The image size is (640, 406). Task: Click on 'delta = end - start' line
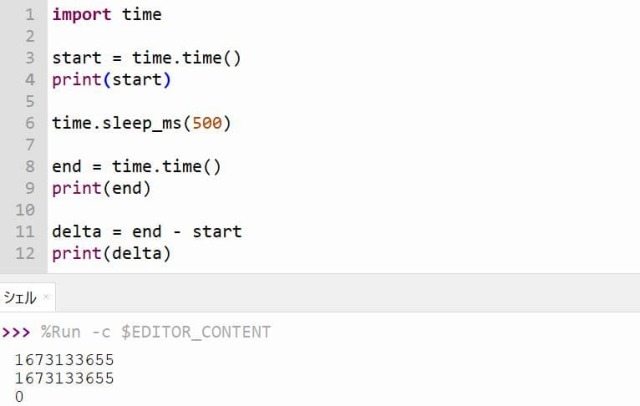point(147,232)
